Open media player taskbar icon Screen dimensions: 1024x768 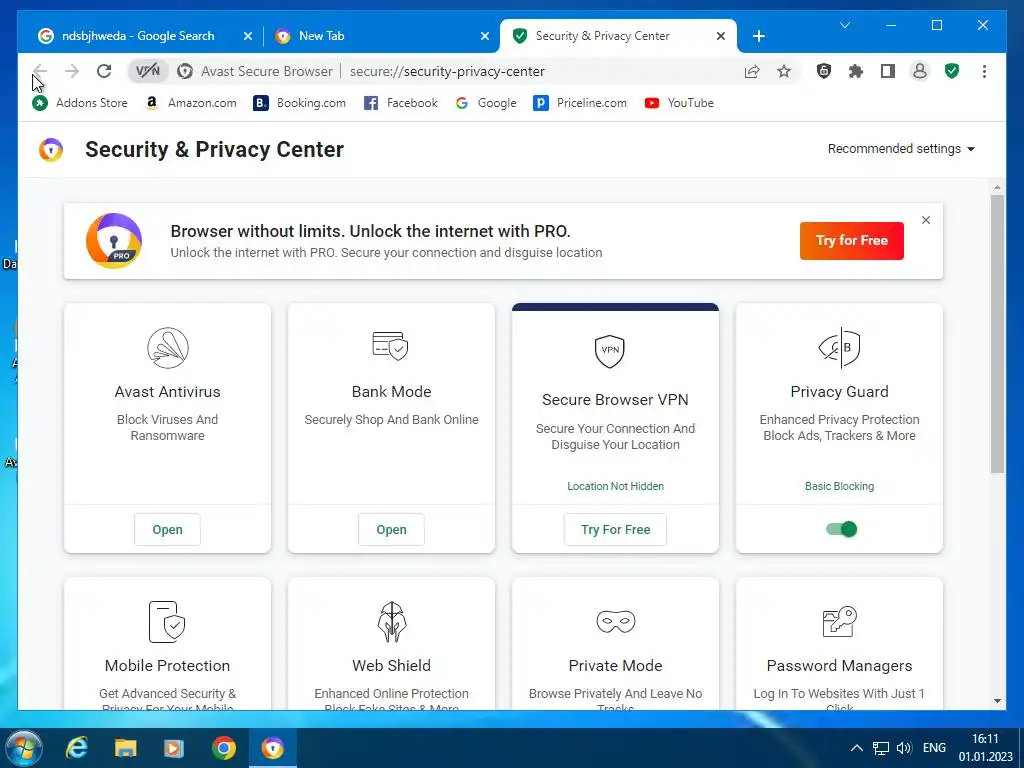(x=174, y=748)
